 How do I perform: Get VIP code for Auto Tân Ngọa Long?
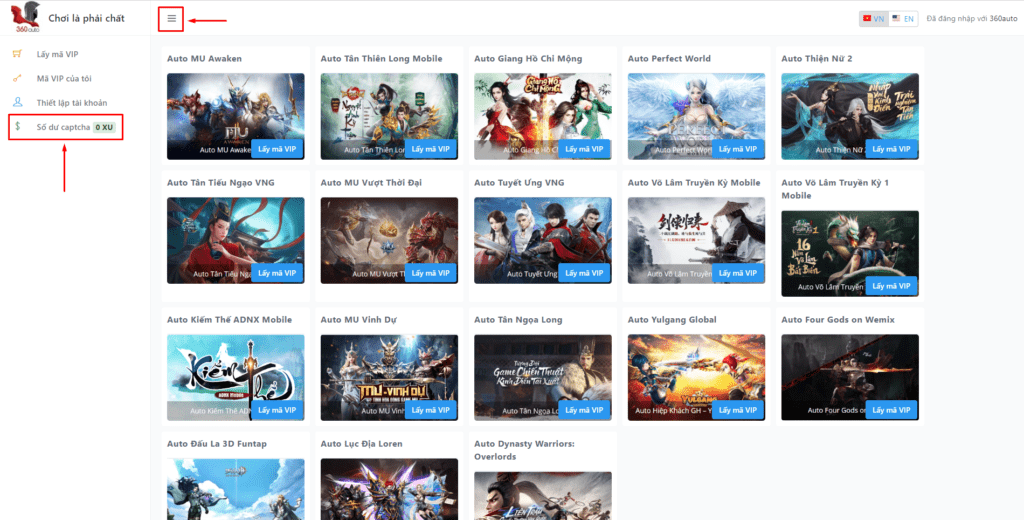(x=584, y=410)
